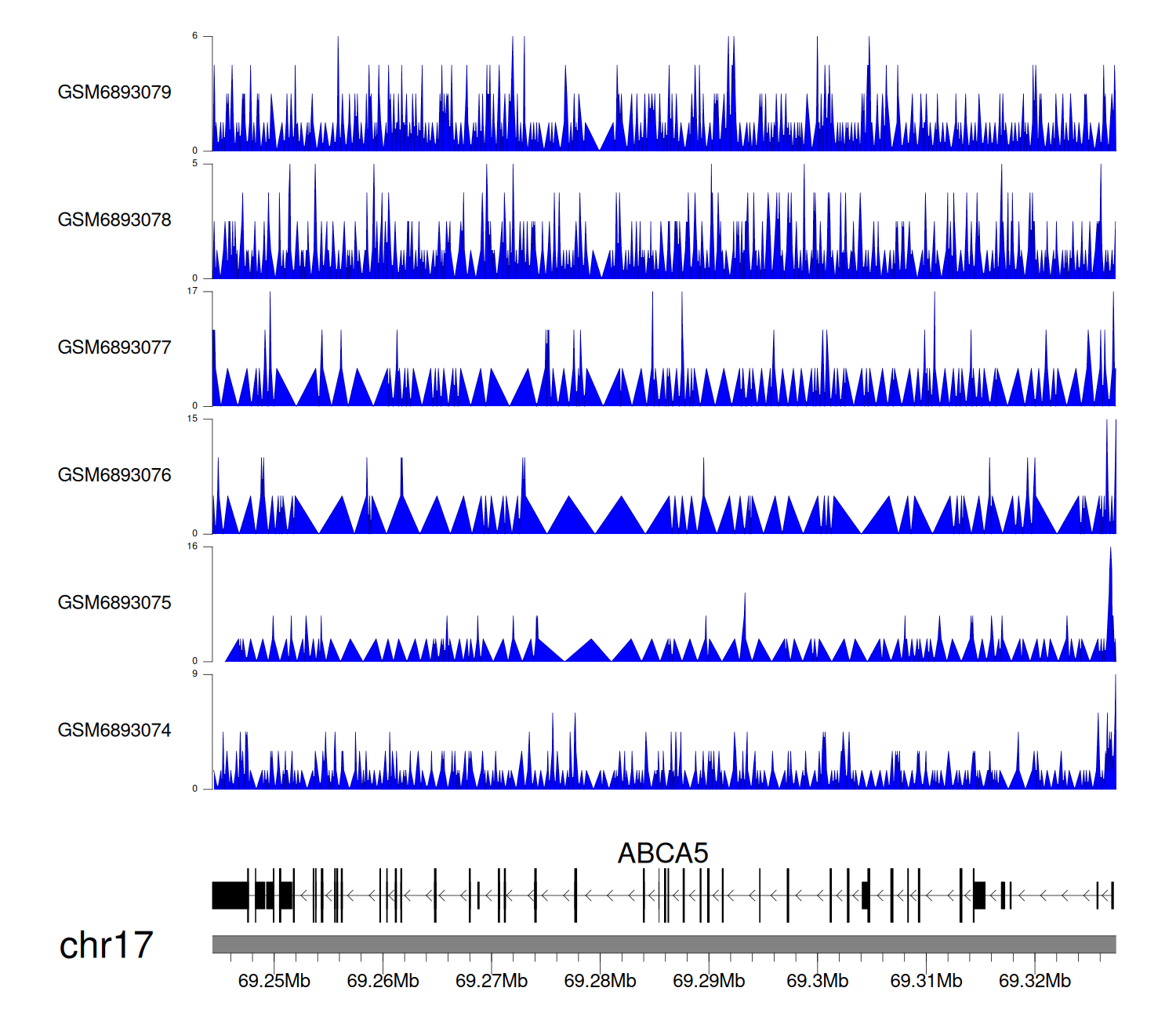
Task: Click the chr17 chromosome label
Action: coord(106,946)
